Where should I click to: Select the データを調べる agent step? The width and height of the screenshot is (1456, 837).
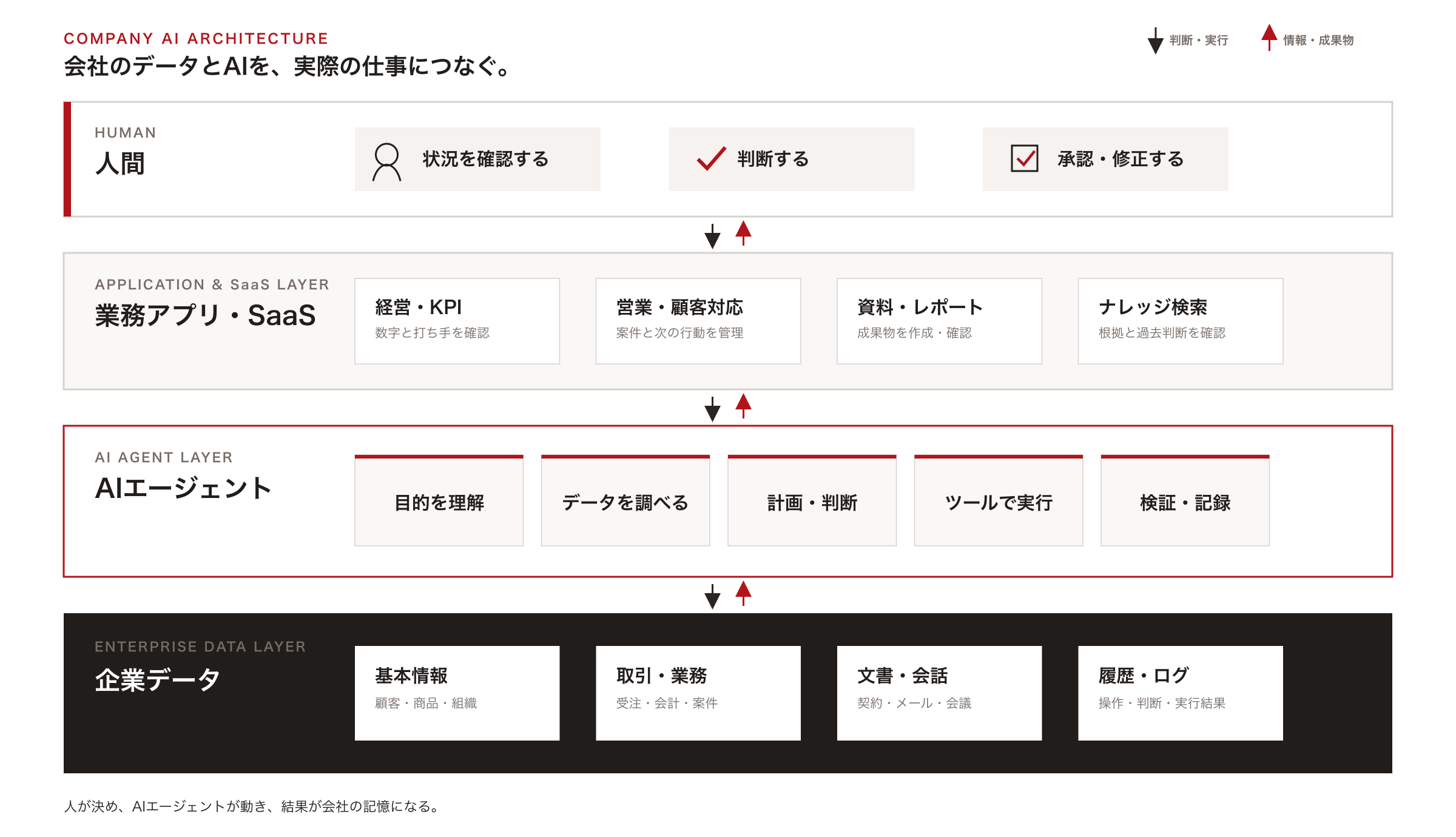pos(625,501)
